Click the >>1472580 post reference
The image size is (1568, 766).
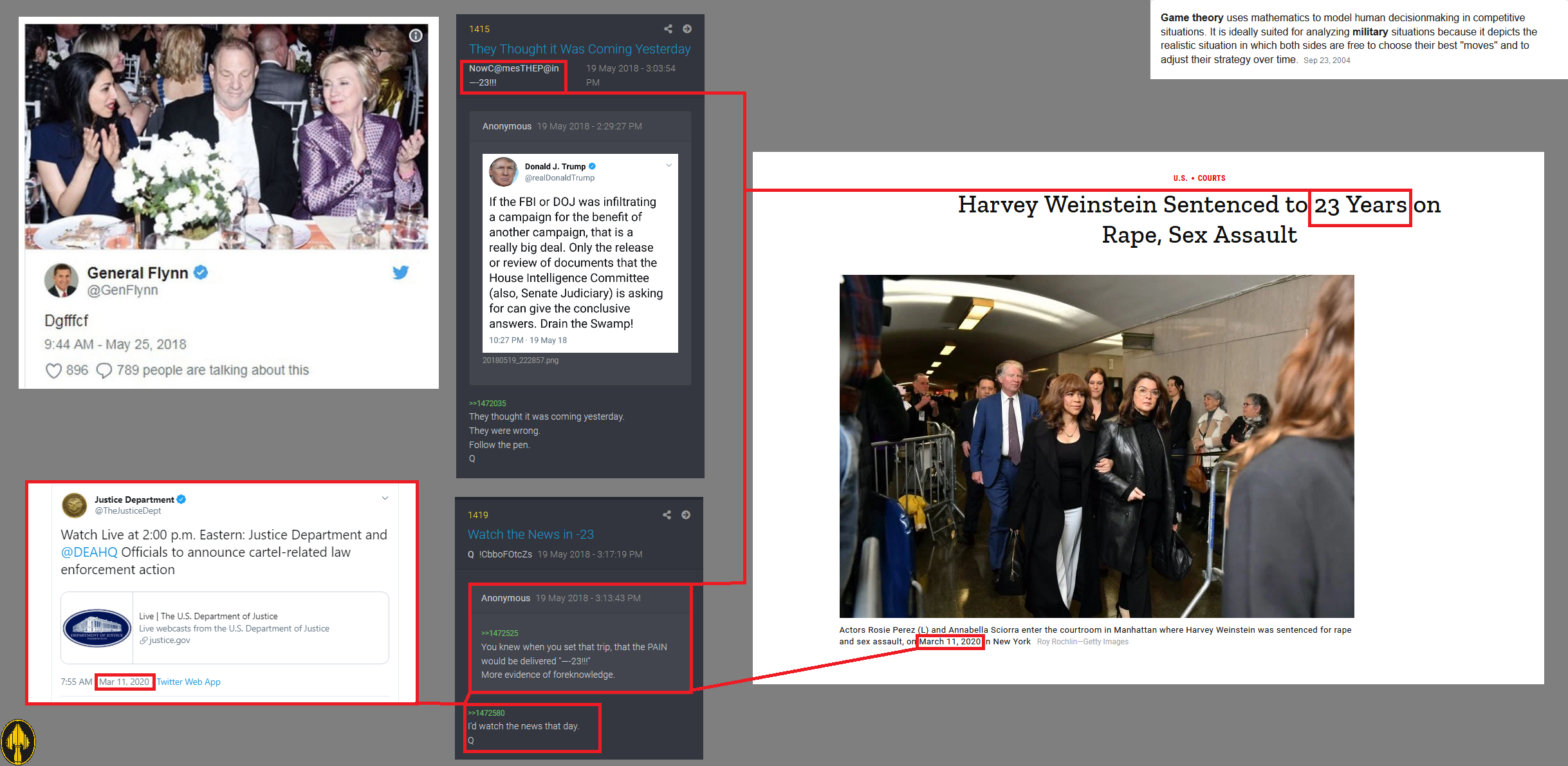coord(486,713)
